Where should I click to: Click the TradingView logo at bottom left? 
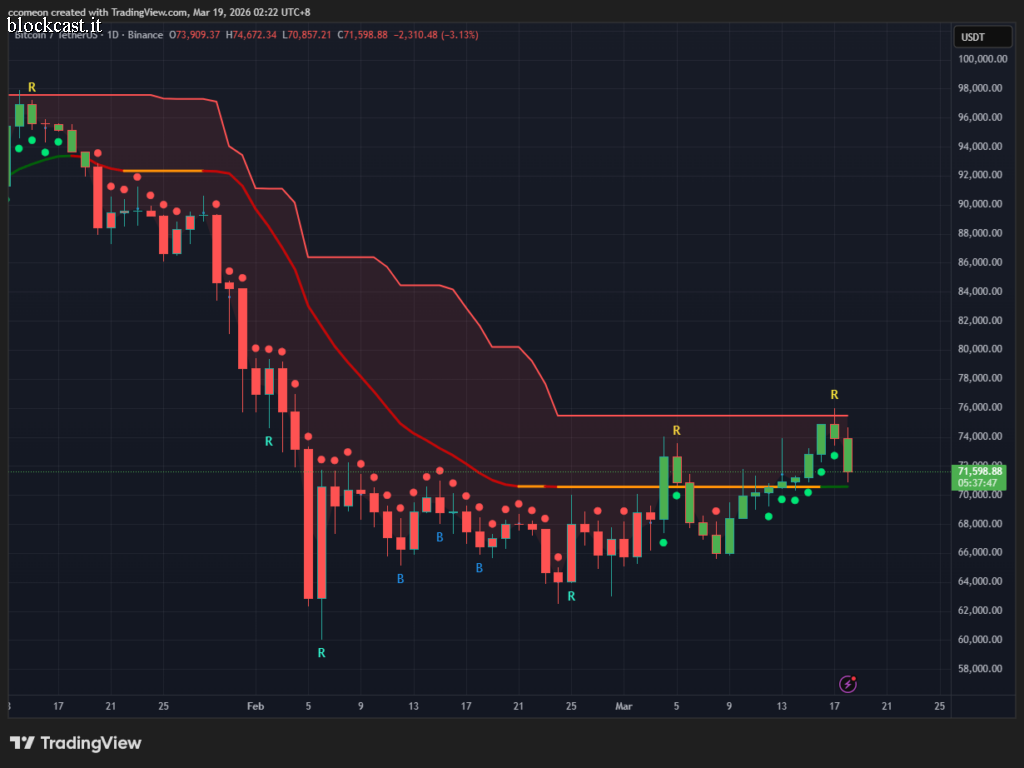pos(76,743)
